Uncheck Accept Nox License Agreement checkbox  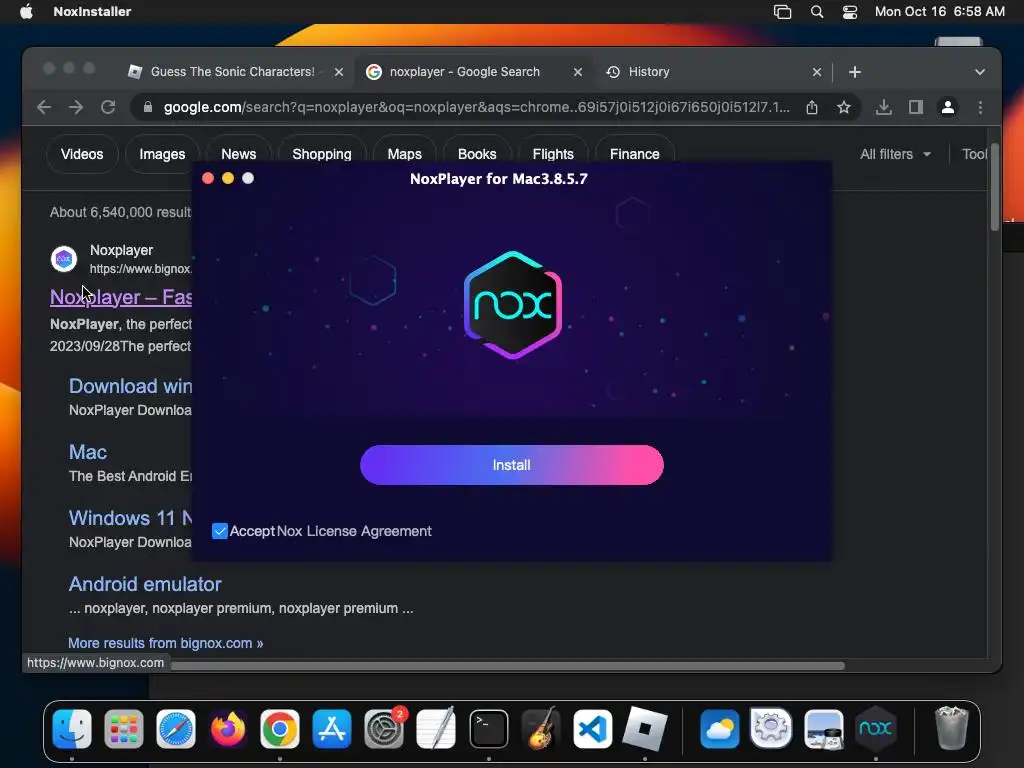pyautogui.click(x=220, y=531)
